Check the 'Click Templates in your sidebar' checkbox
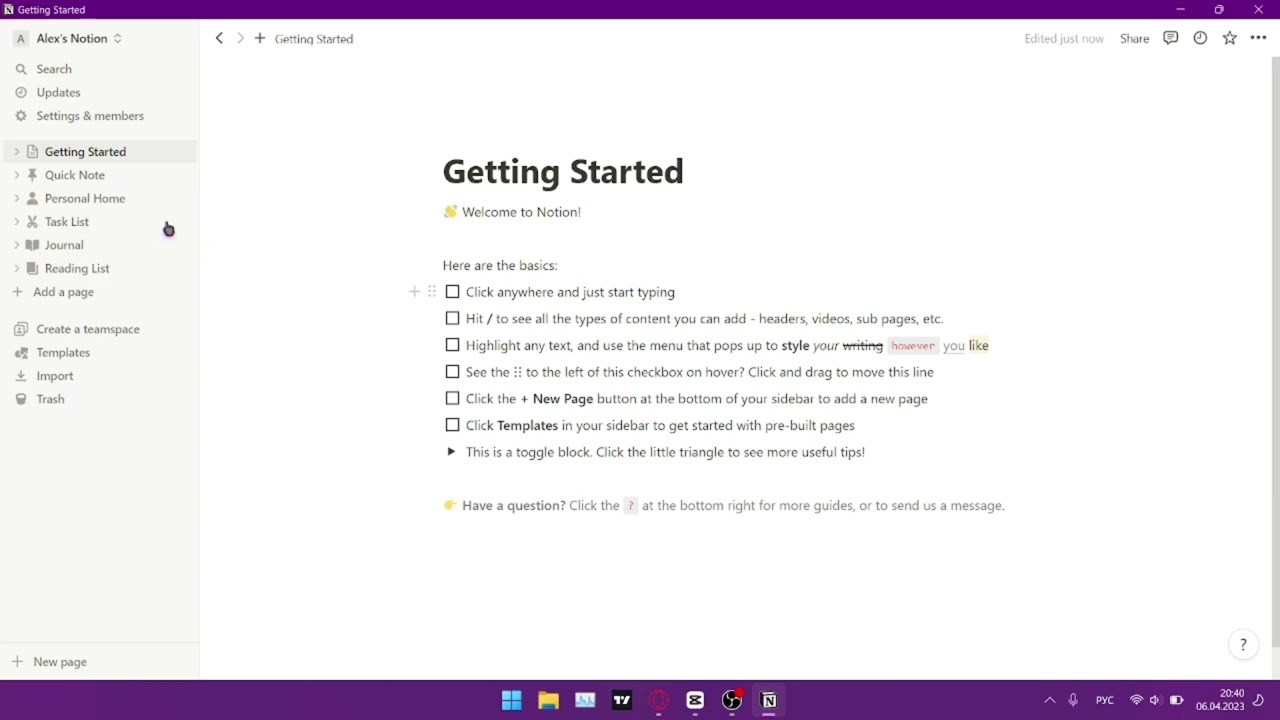The height and width of the screenshot is (720, 1280). click(452, 425)
